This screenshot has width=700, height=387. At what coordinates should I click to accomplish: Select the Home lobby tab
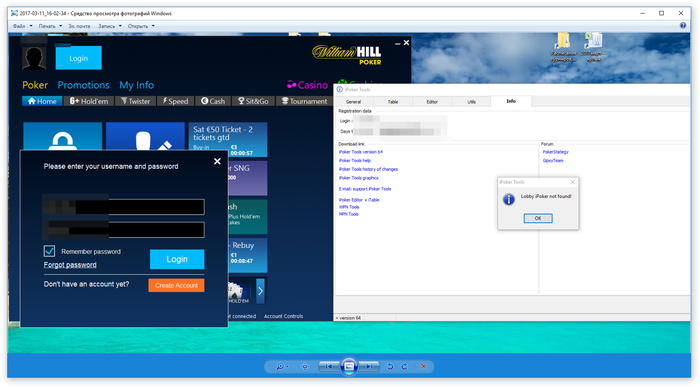tap(42, 101)
